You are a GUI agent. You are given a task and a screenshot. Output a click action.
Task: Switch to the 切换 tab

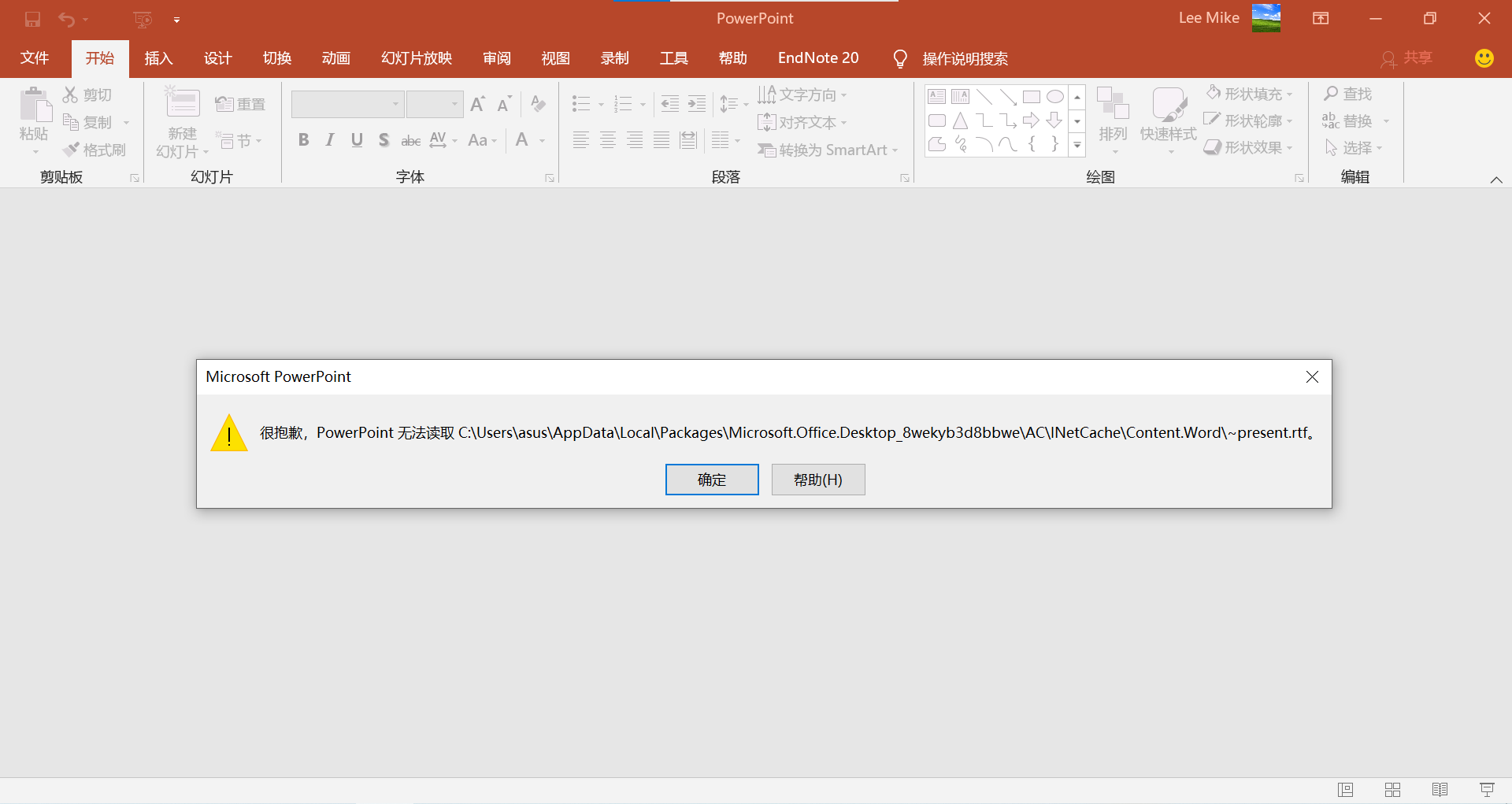point(277,58)
